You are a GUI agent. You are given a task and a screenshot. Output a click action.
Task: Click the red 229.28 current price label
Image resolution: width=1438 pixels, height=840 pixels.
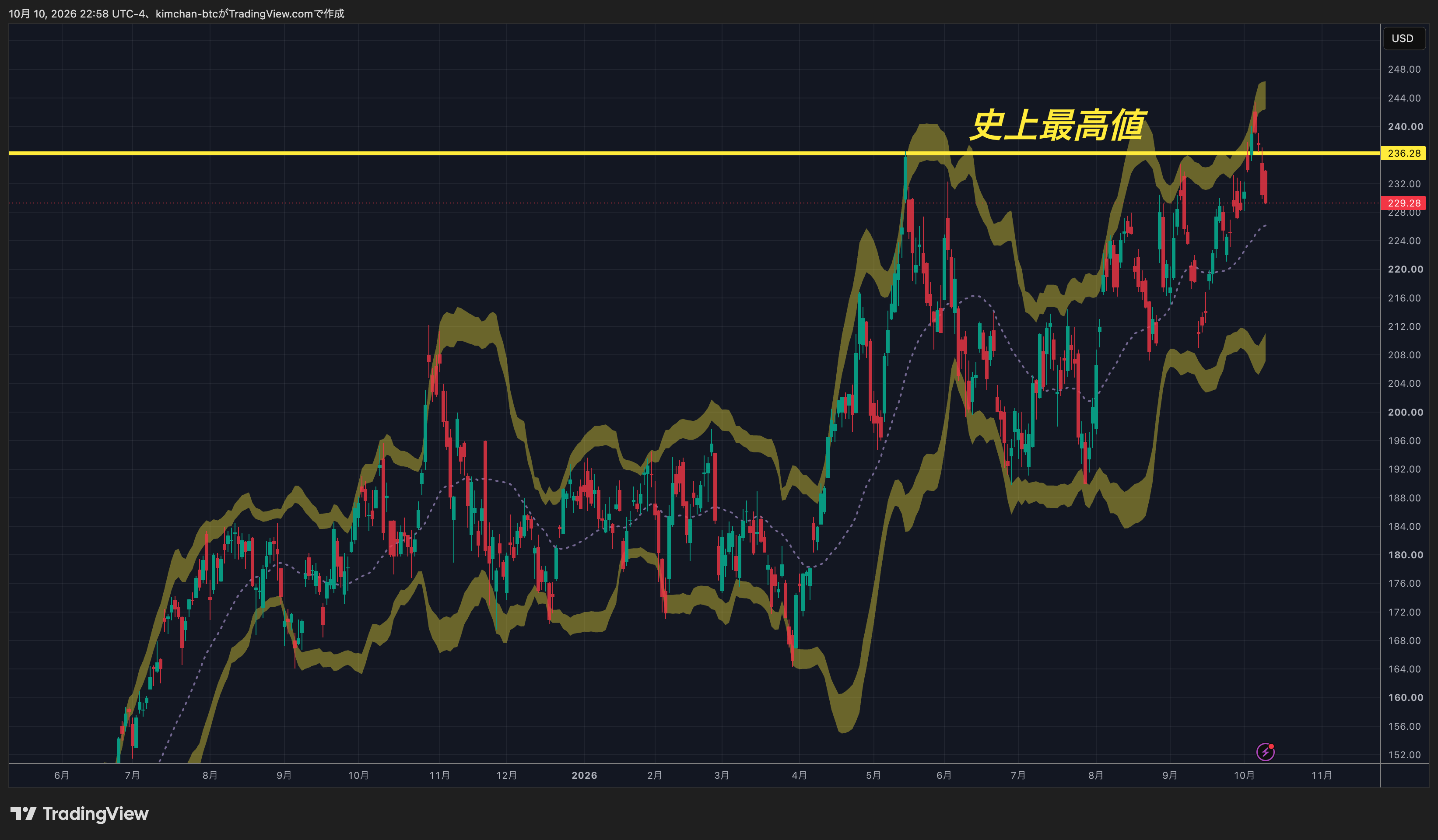(x=1403, y=203)
